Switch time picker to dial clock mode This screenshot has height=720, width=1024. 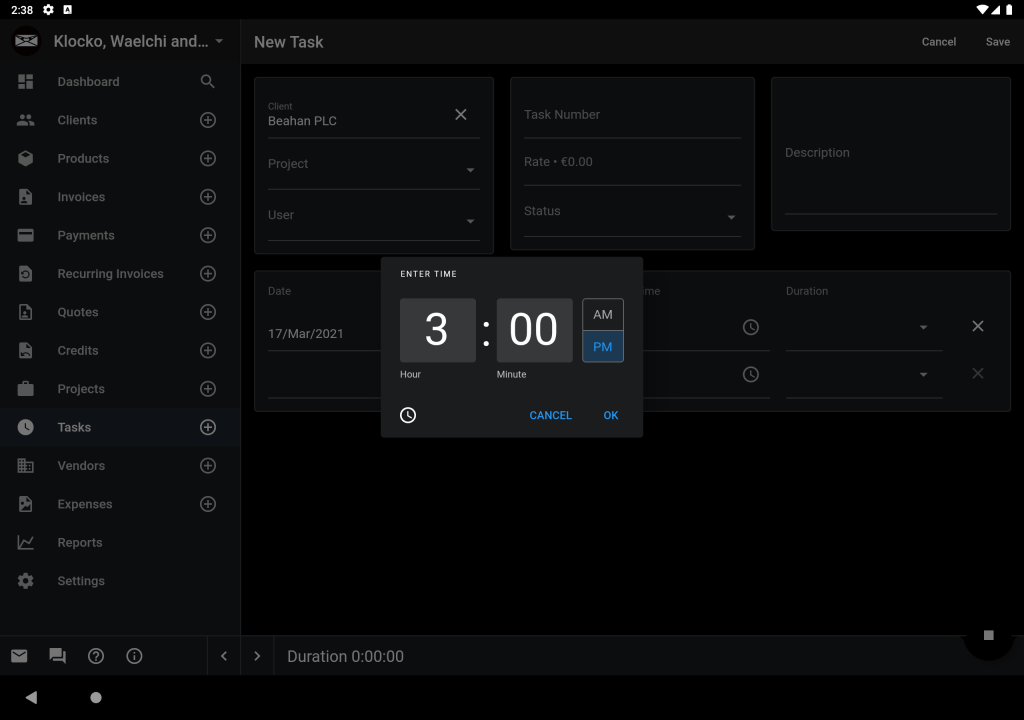[408, 415]
